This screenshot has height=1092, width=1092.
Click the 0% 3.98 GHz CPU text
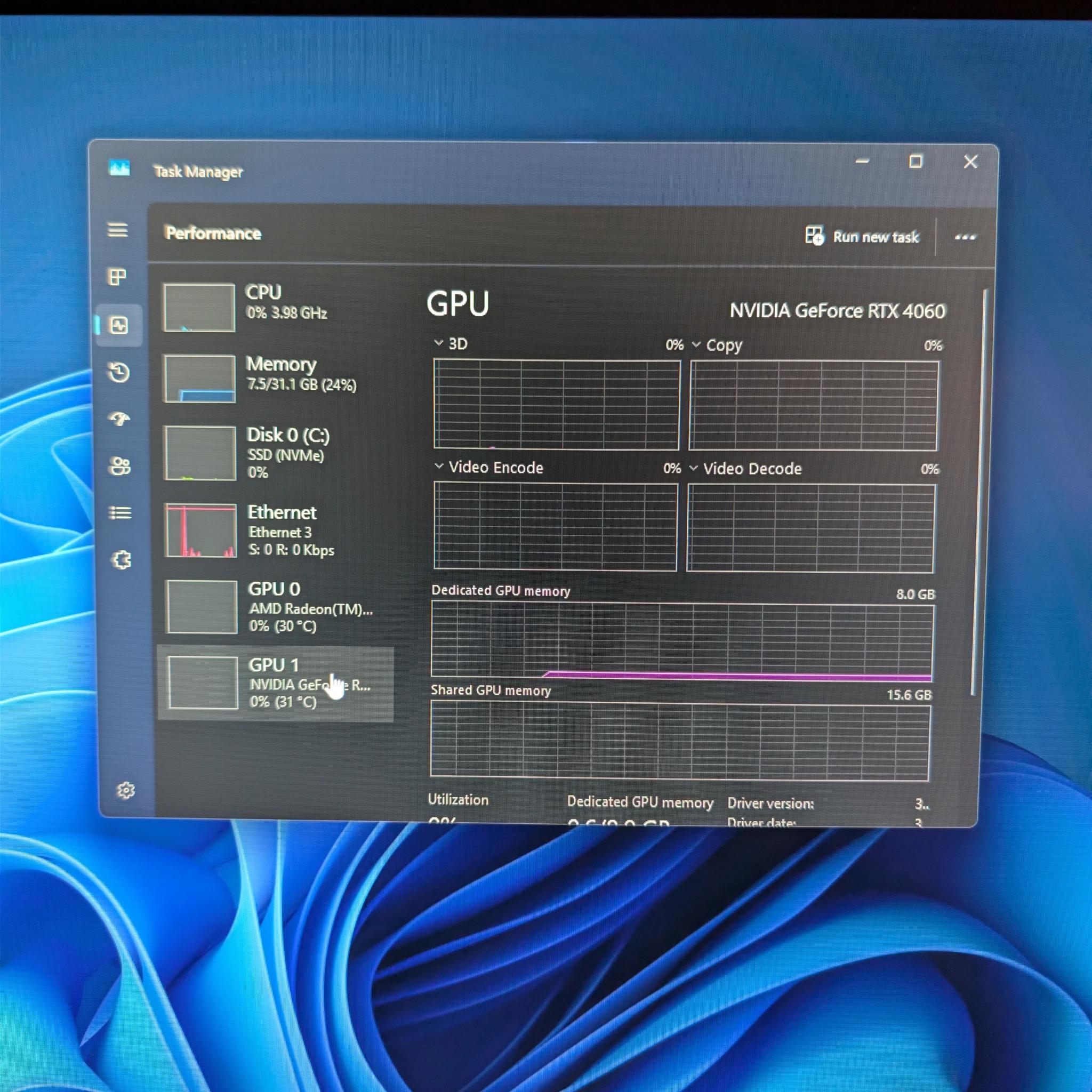coord(286,312)
